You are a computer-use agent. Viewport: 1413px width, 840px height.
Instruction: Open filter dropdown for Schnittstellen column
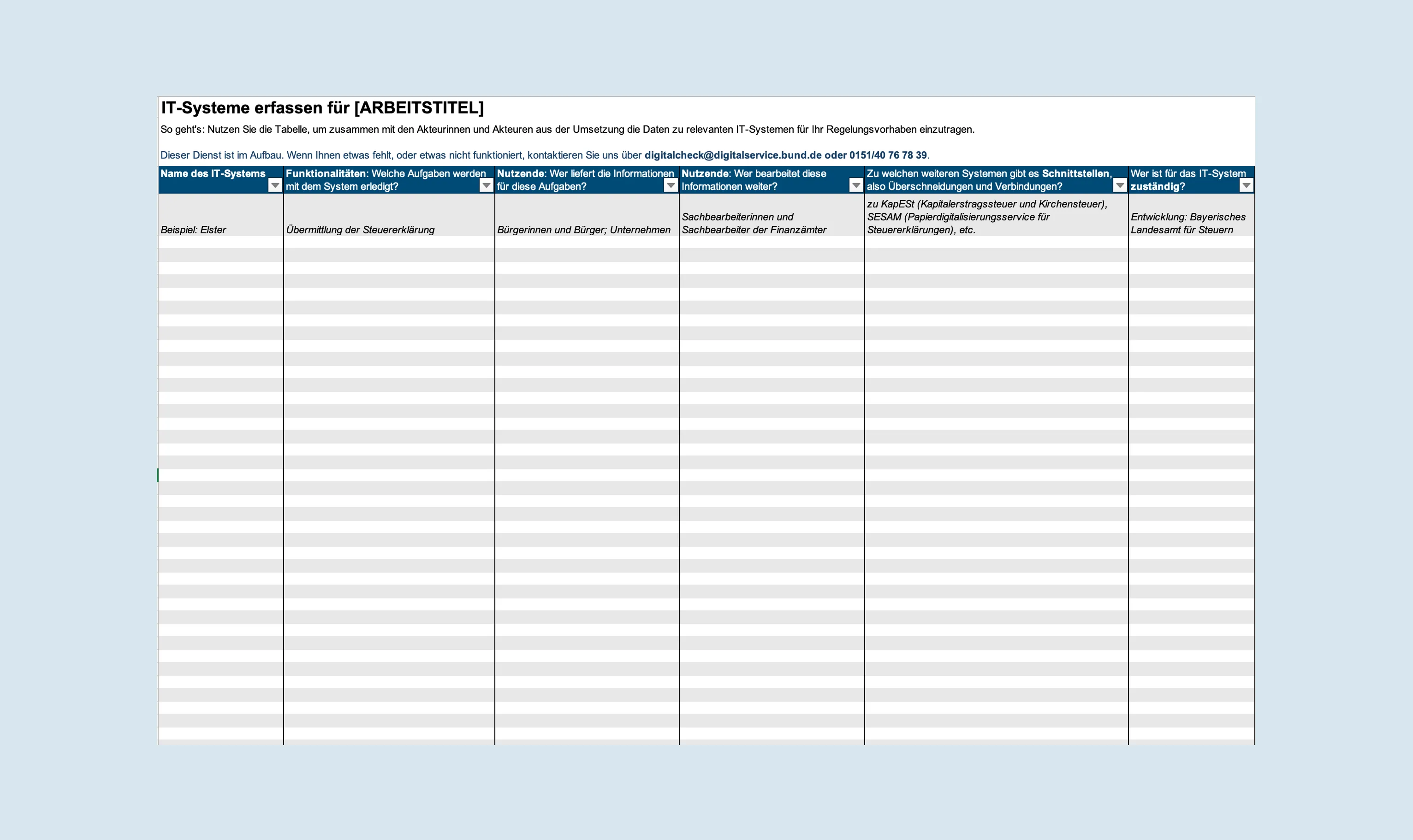[1120, 186]
